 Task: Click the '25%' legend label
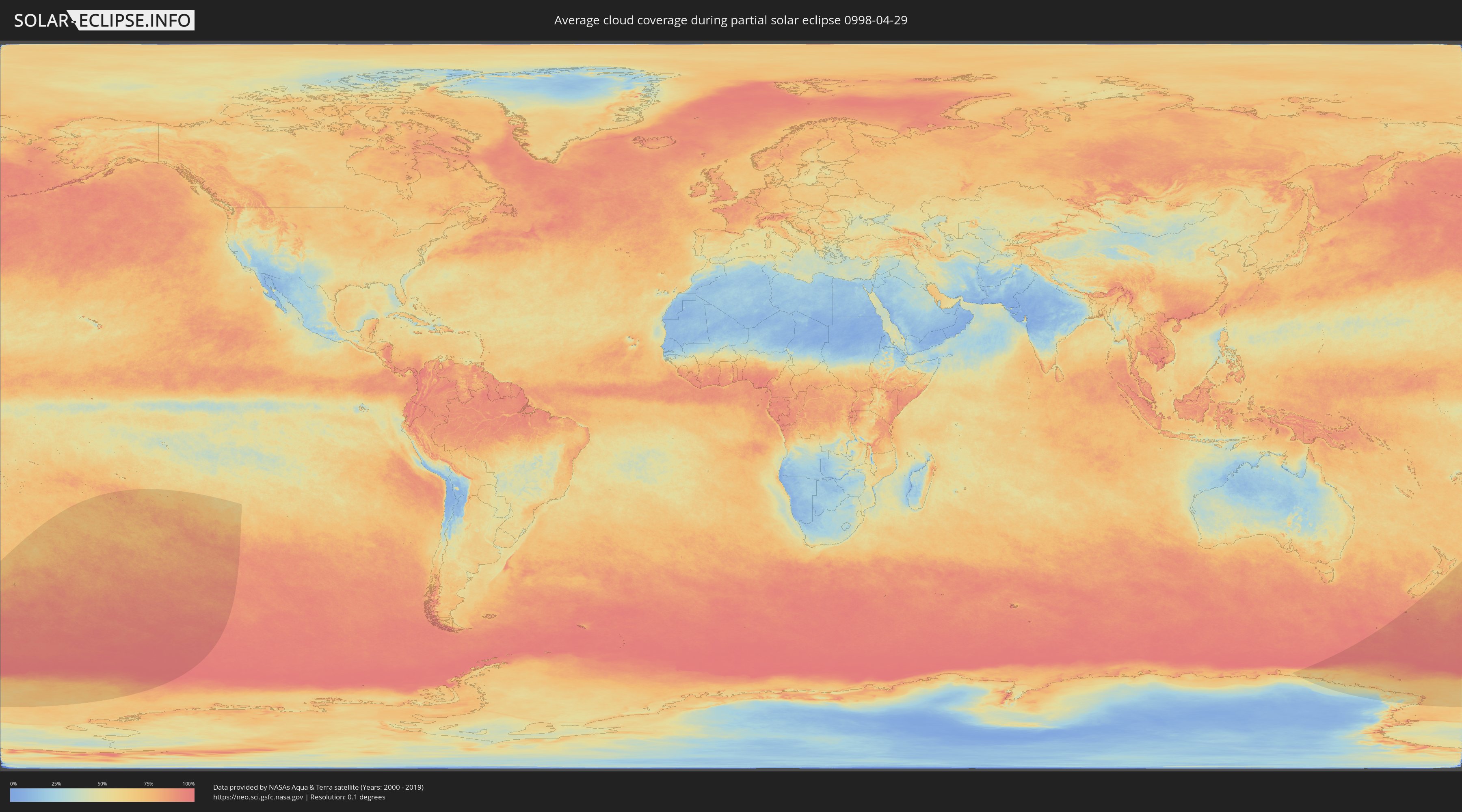(x=56, y=784)
